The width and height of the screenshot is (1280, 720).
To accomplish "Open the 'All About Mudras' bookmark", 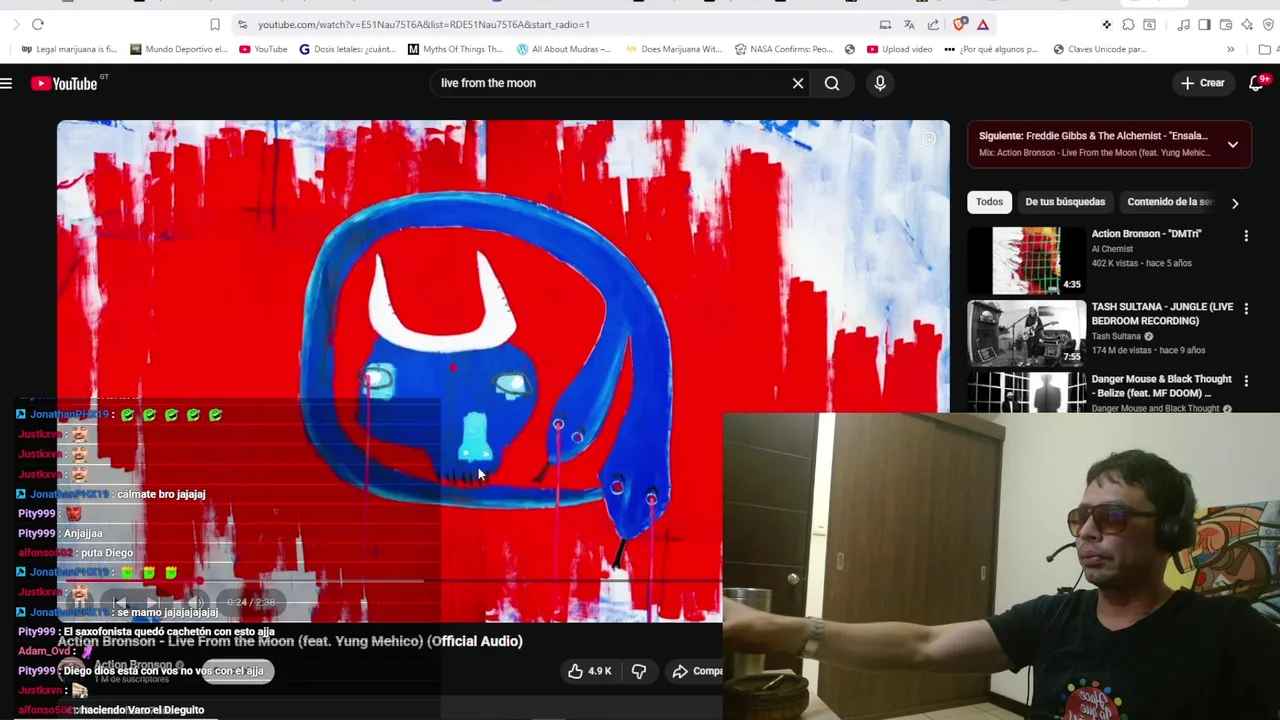I will pos(564,49).
